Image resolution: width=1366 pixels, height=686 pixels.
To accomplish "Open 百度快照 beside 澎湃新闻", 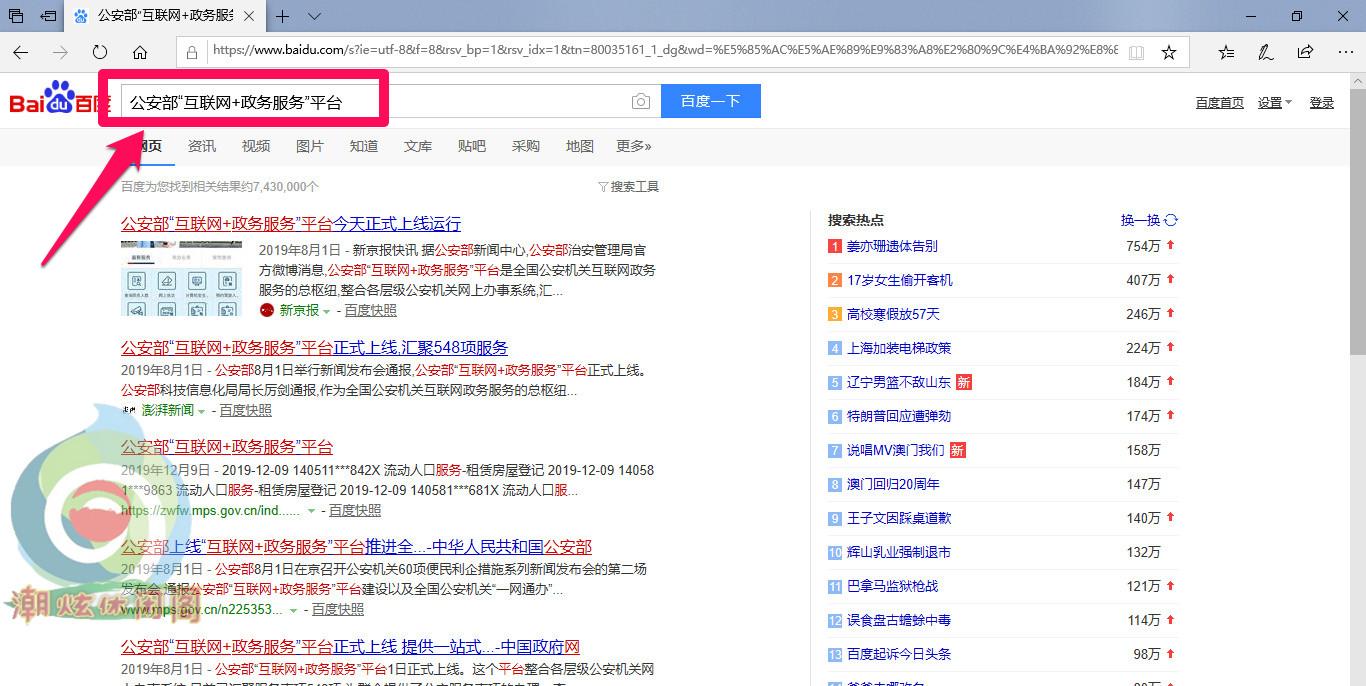I will (x=246, y=411).
